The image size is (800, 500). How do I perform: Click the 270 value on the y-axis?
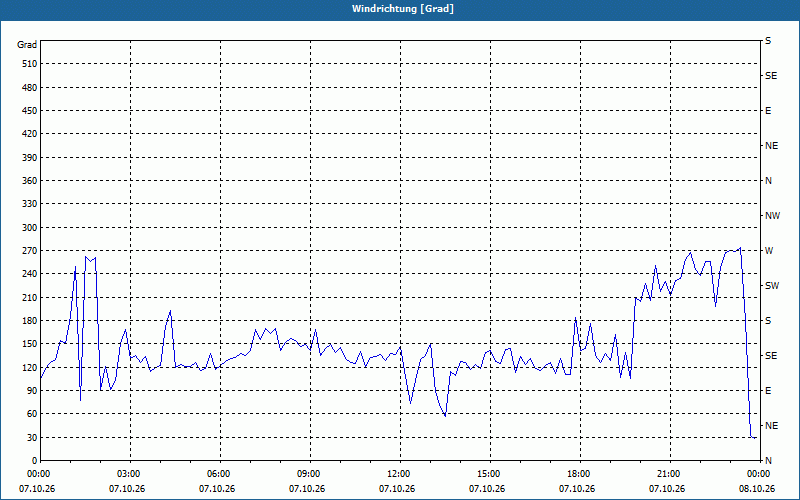31,251
